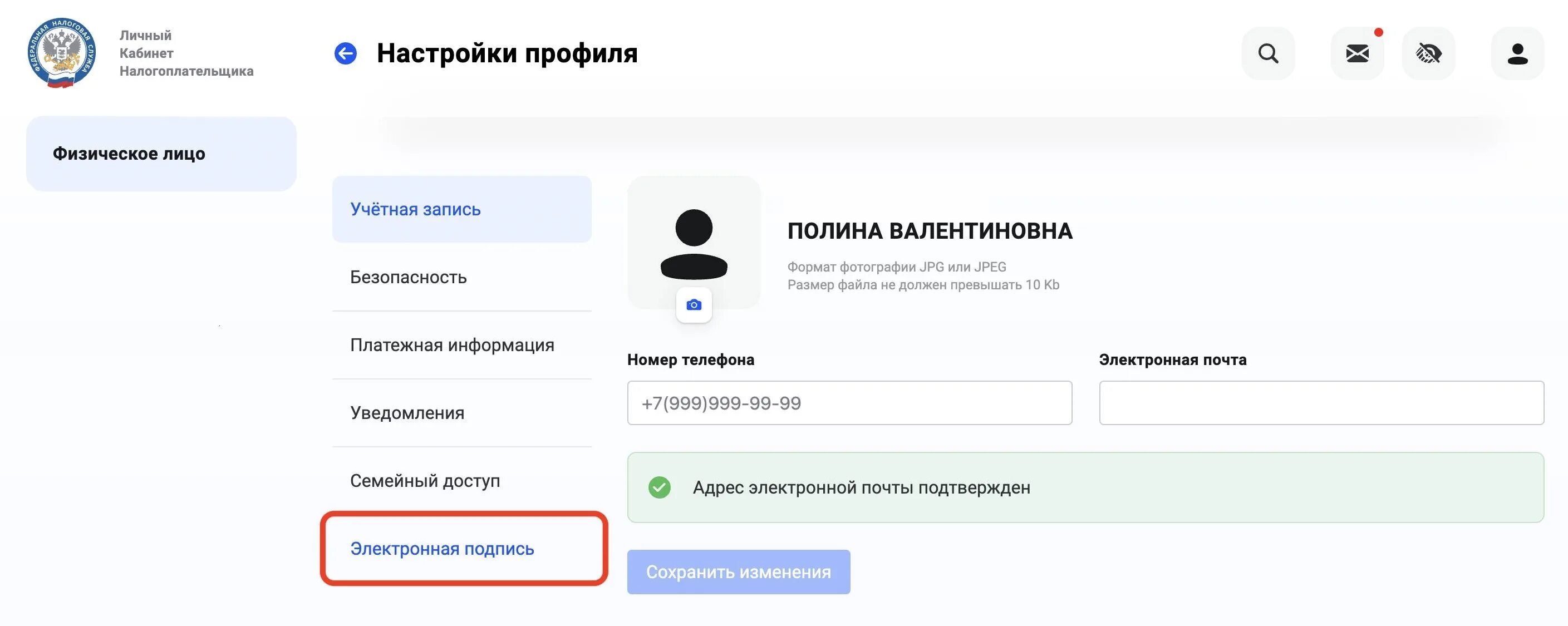The image size is (1568, 626).
Task: Select the Учётная запись tab
Action: coord(461,209)
